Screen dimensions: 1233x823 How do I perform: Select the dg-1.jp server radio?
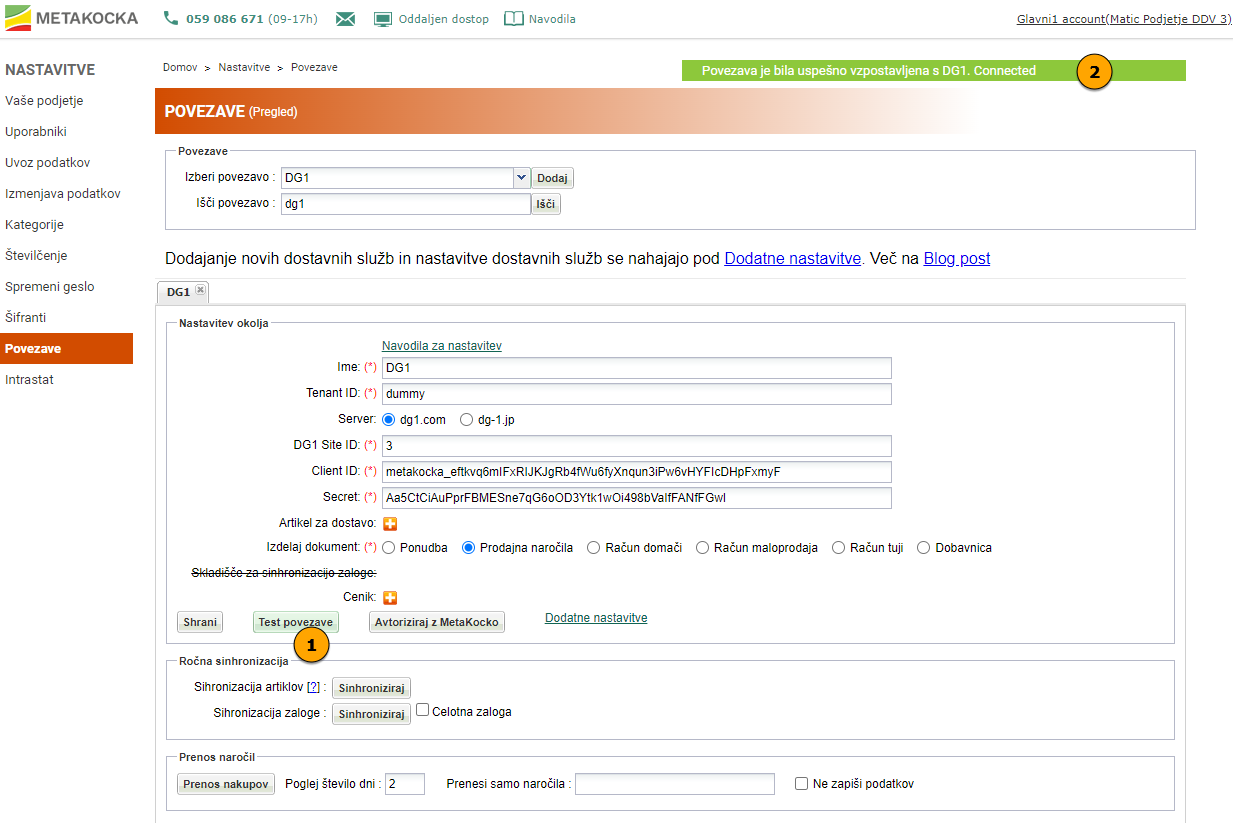(467, 420)
